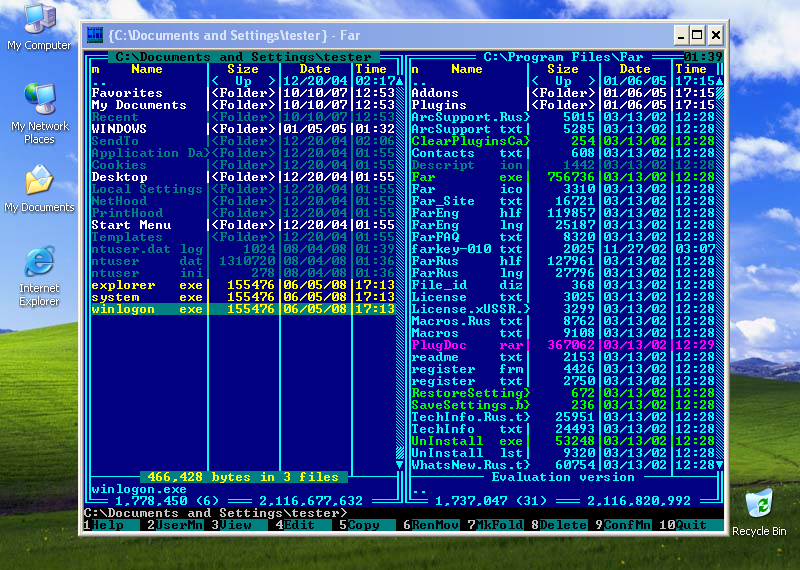
Task: Select readme.txt file row
Action: tap(563, 357)
